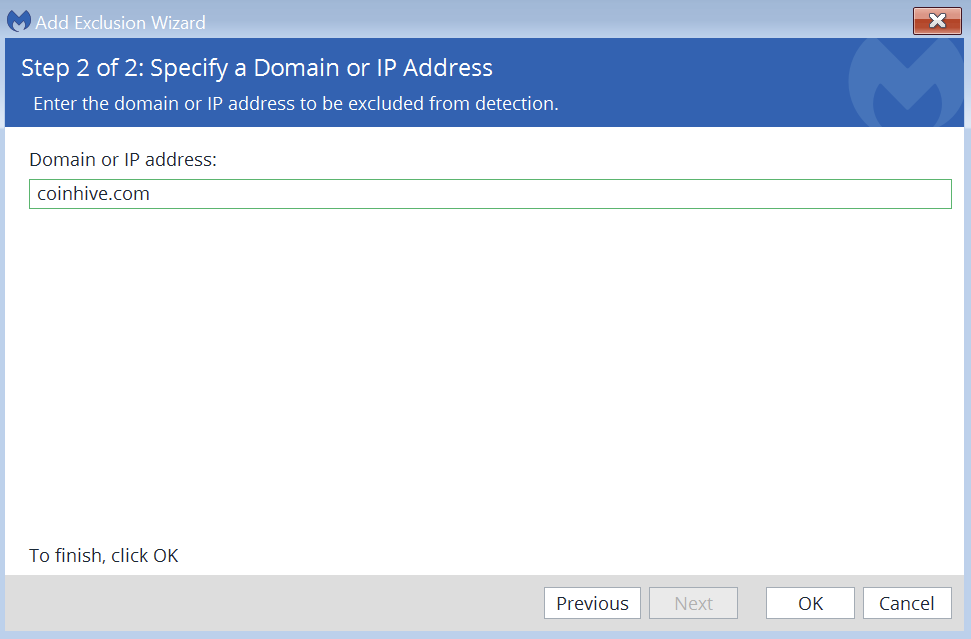Viewport: 971px width, 639px height.
Task: Go back using the Previous button
Action: (592, 603)
